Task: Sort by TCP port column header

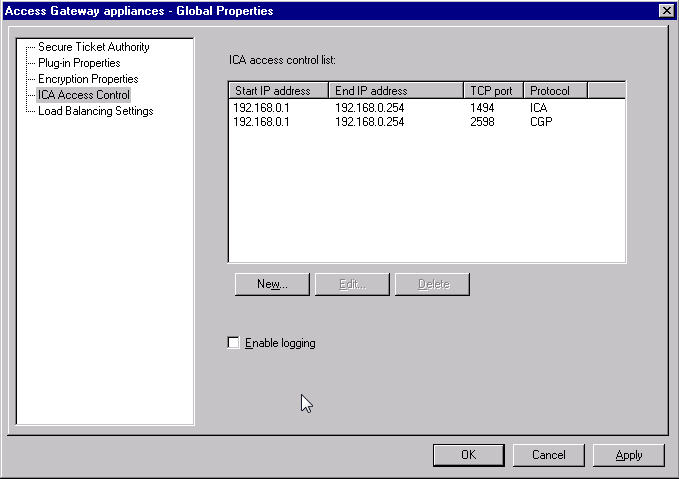Action: 494,91
